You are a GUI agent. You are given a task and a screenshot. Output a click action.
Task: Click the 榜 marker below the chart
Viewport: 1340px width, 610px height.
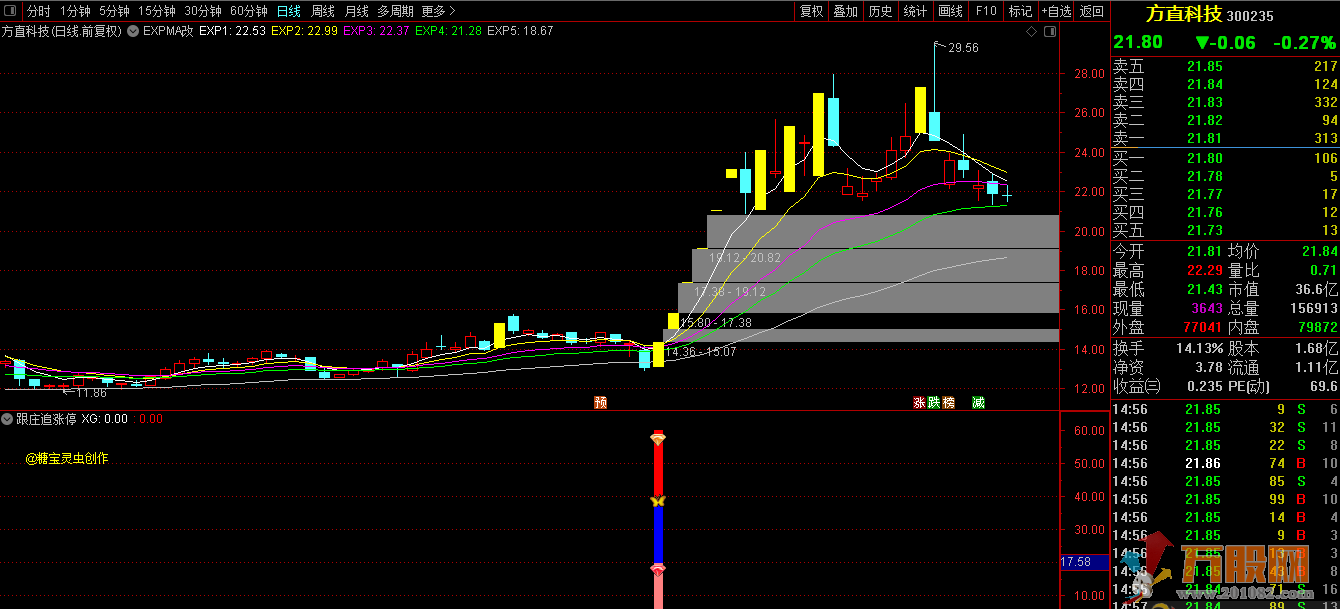(x=948, y=402)
